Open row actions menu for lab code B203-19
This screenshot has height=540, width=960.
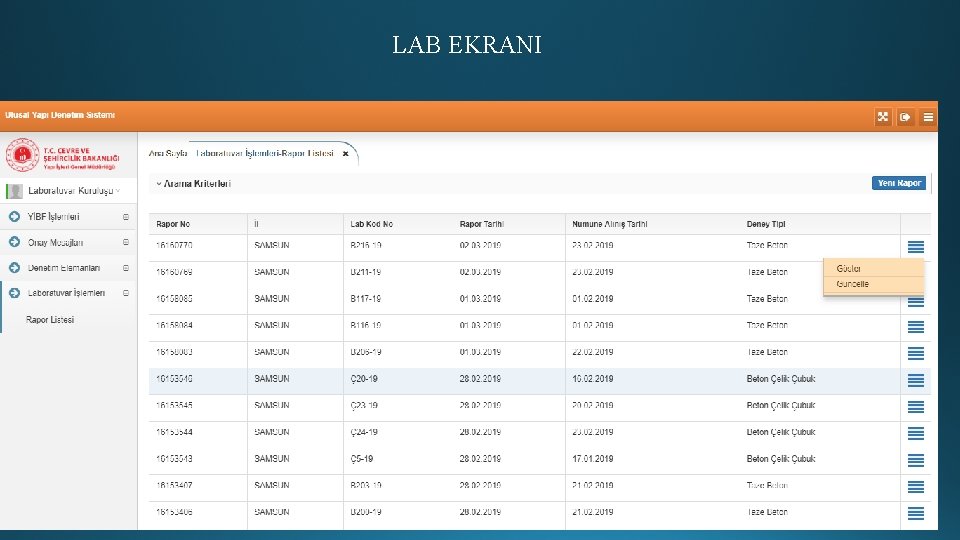coord(916,487)
